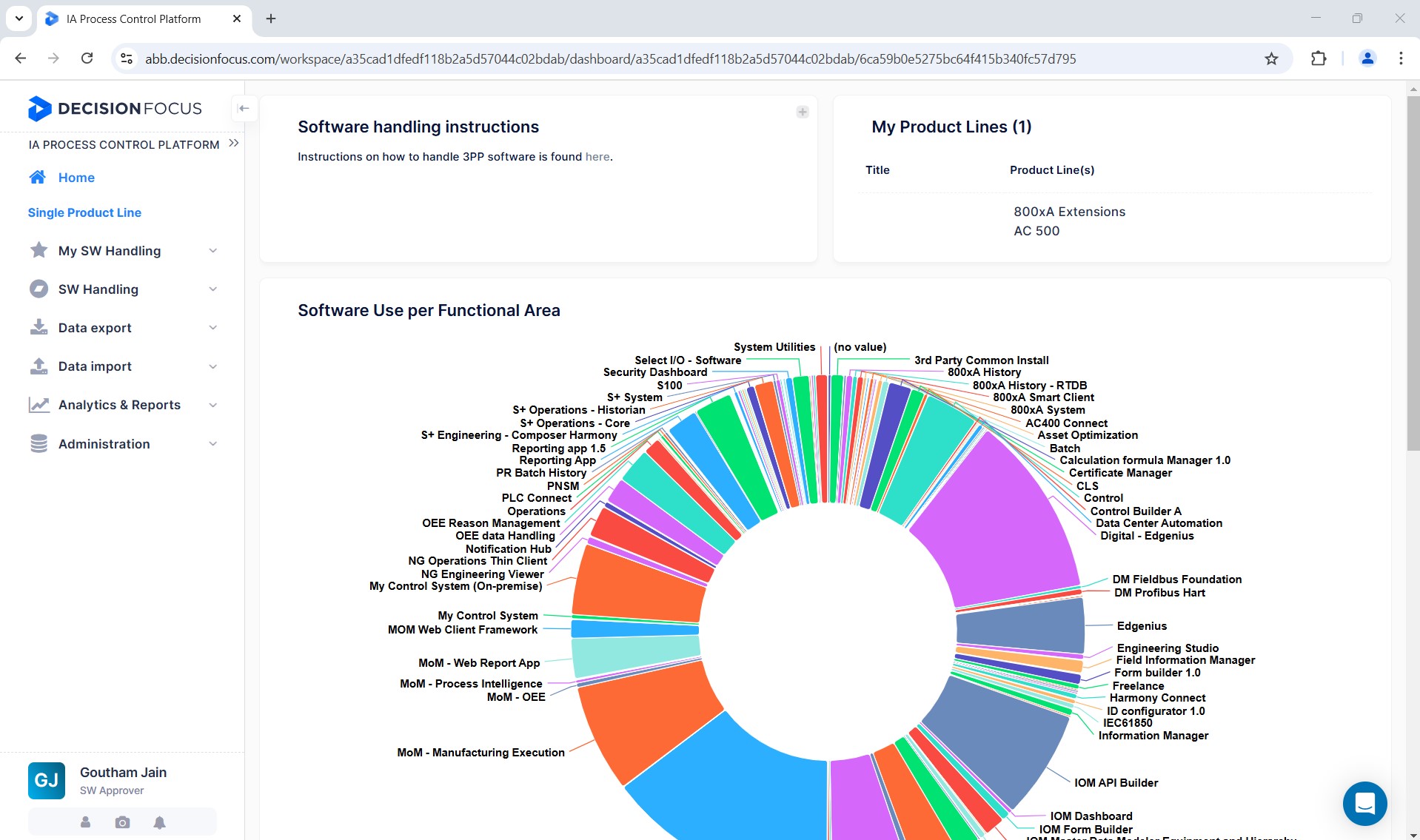Click the camera screenshot icon
This screenshot has height=840, width=1420.
pyautogui.click(x=122, y=822)
